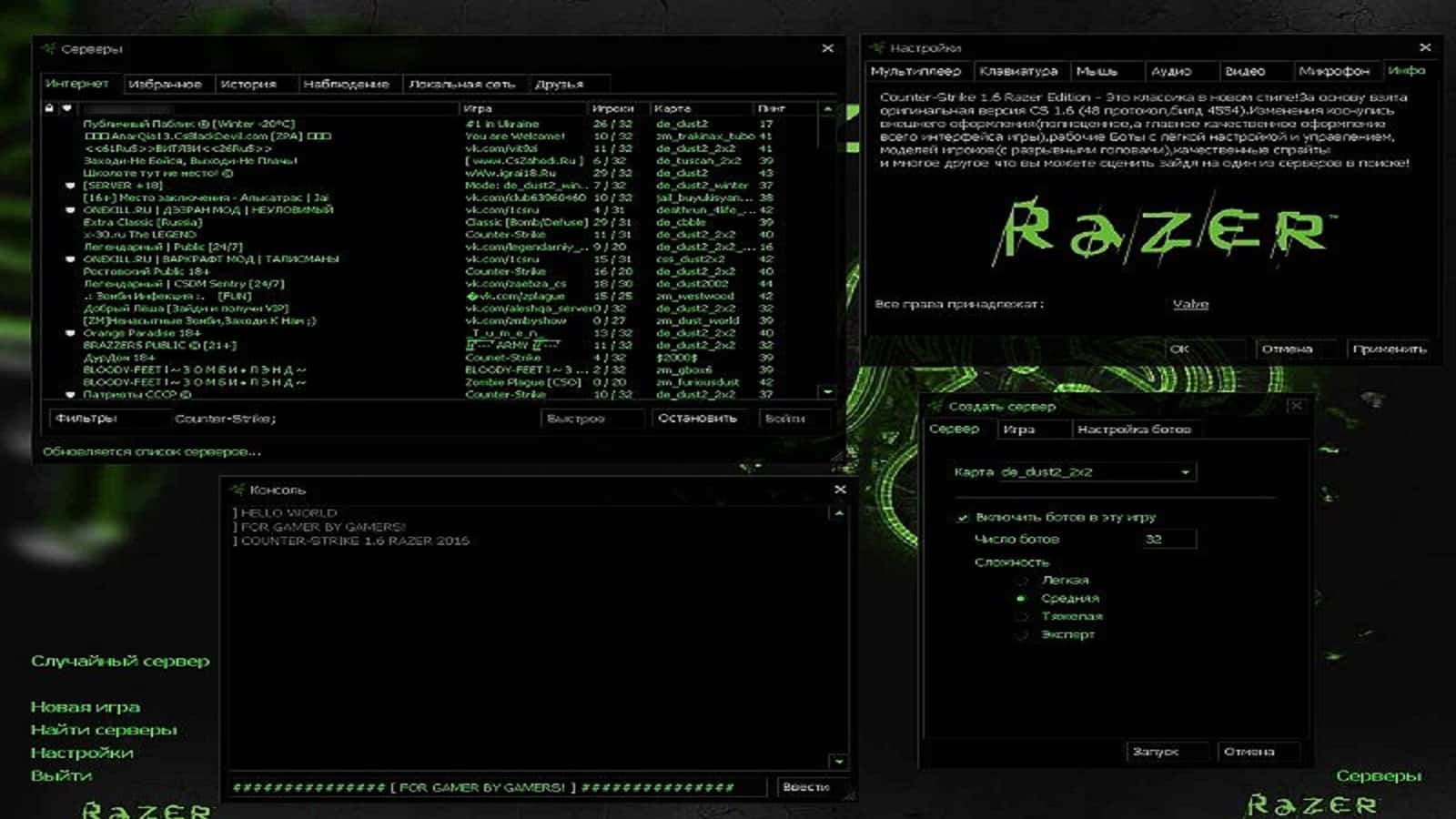Select Средняя difficulty radio button
The width and height of the screenshot is (1456, 819).
click(1021, 598)
